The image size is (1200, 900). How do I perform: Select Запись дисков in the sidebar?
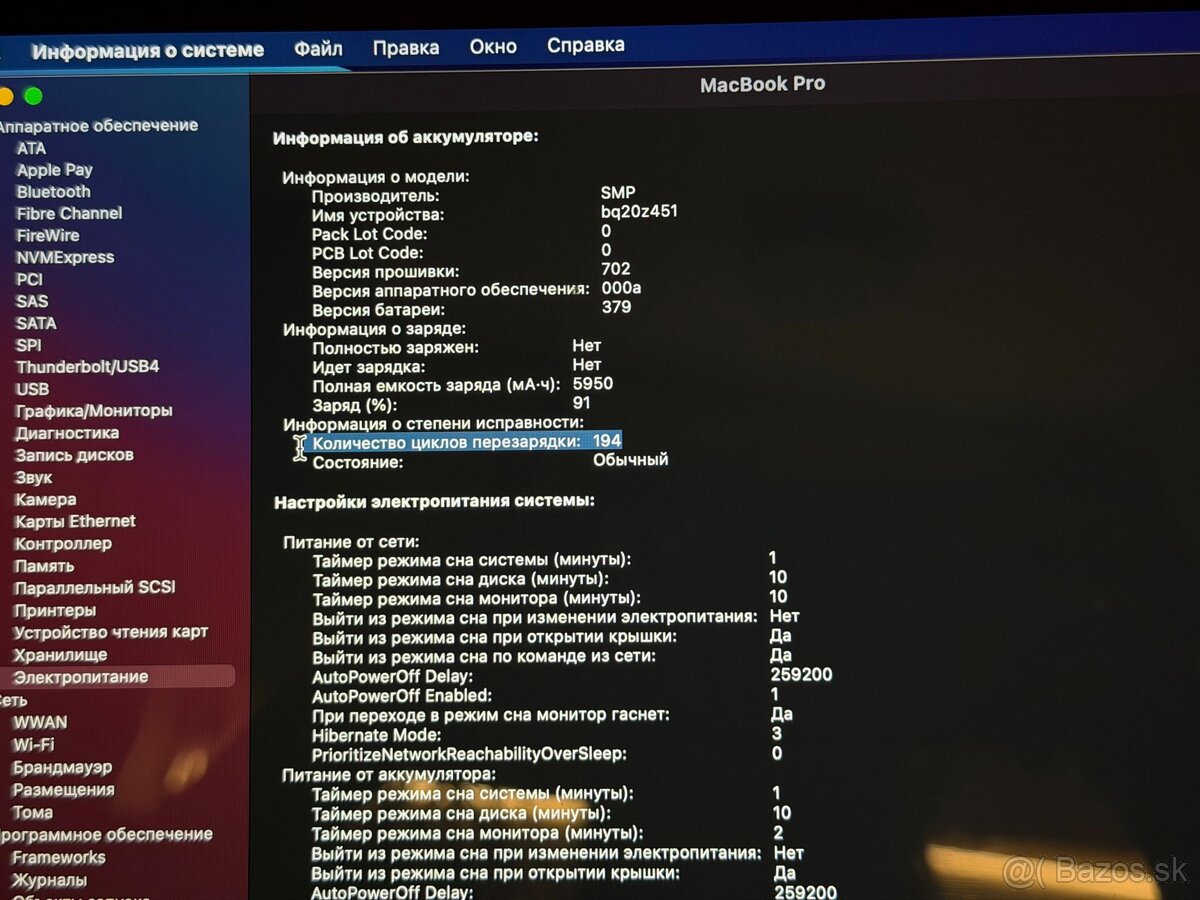pos(74,455)
